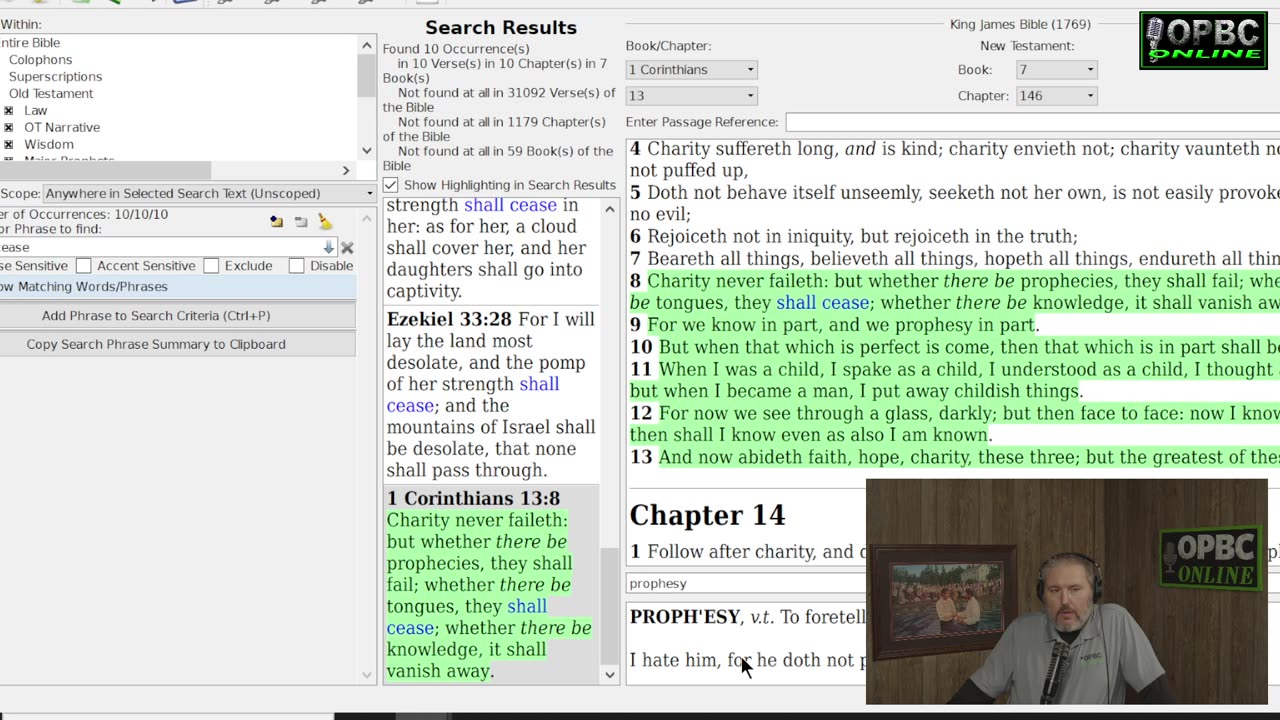Check the Disable checkbox
Screen dimensions: 1280x720
pyautogui.click(x=296, y=266)
